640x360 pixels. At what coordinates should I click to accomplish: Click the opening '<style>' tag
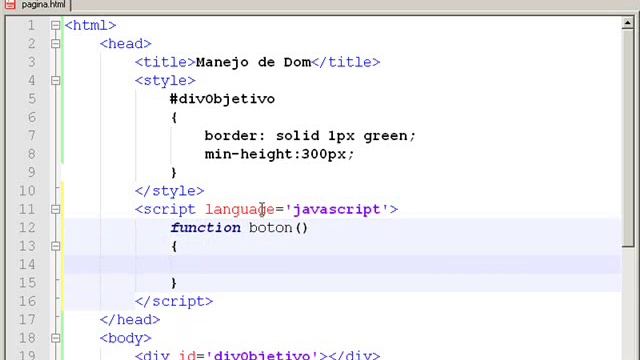[x=165, y=80]
